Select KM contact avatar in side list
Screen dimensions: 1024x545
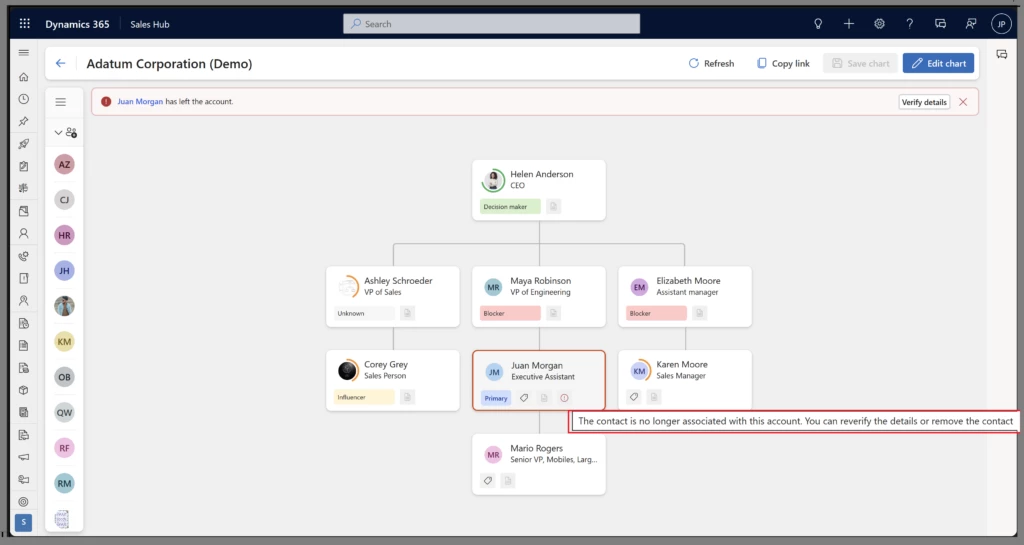[x=64, y=341]
